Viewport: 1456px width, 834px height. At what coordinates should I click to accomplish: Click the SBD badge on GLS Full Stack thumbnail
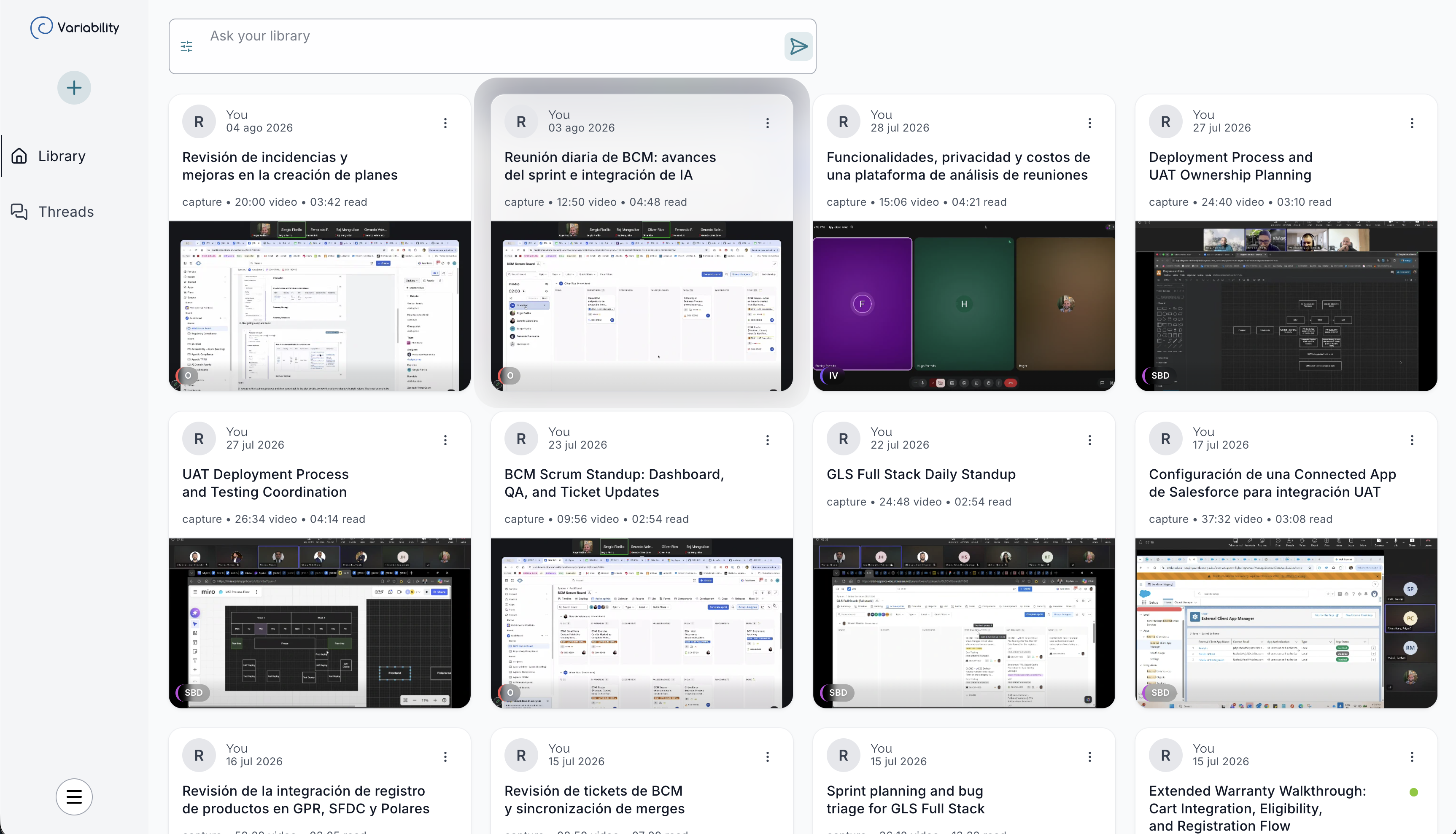pos(838,692)
